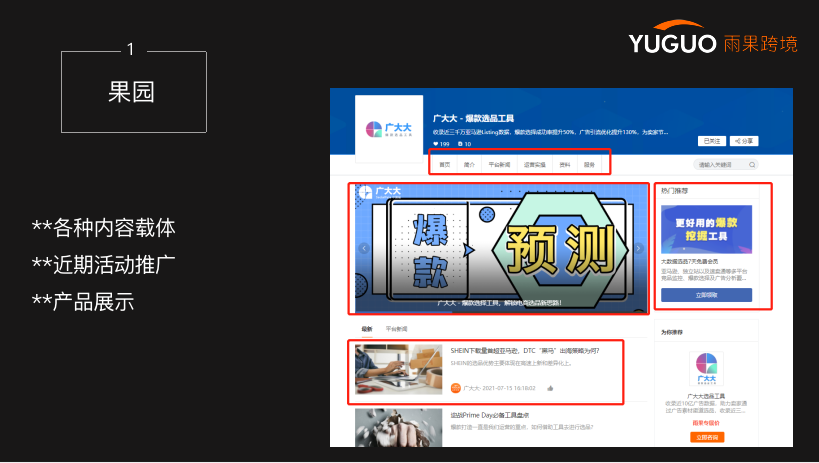This screenshot has height=463, width=819.
Task: Click the 热门推荐 sidebar heading
Action: point(674,191)
